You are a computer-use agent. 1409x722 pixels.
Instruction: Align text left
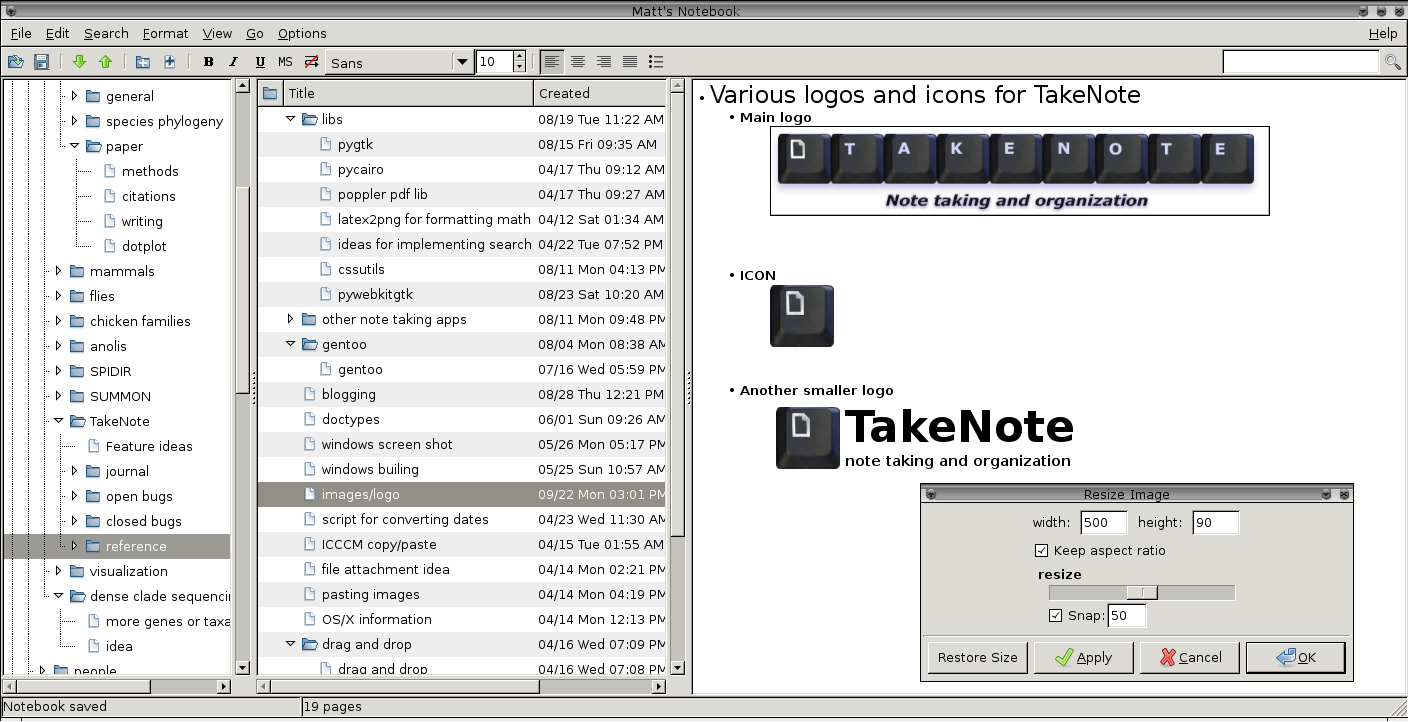point(552,62)
